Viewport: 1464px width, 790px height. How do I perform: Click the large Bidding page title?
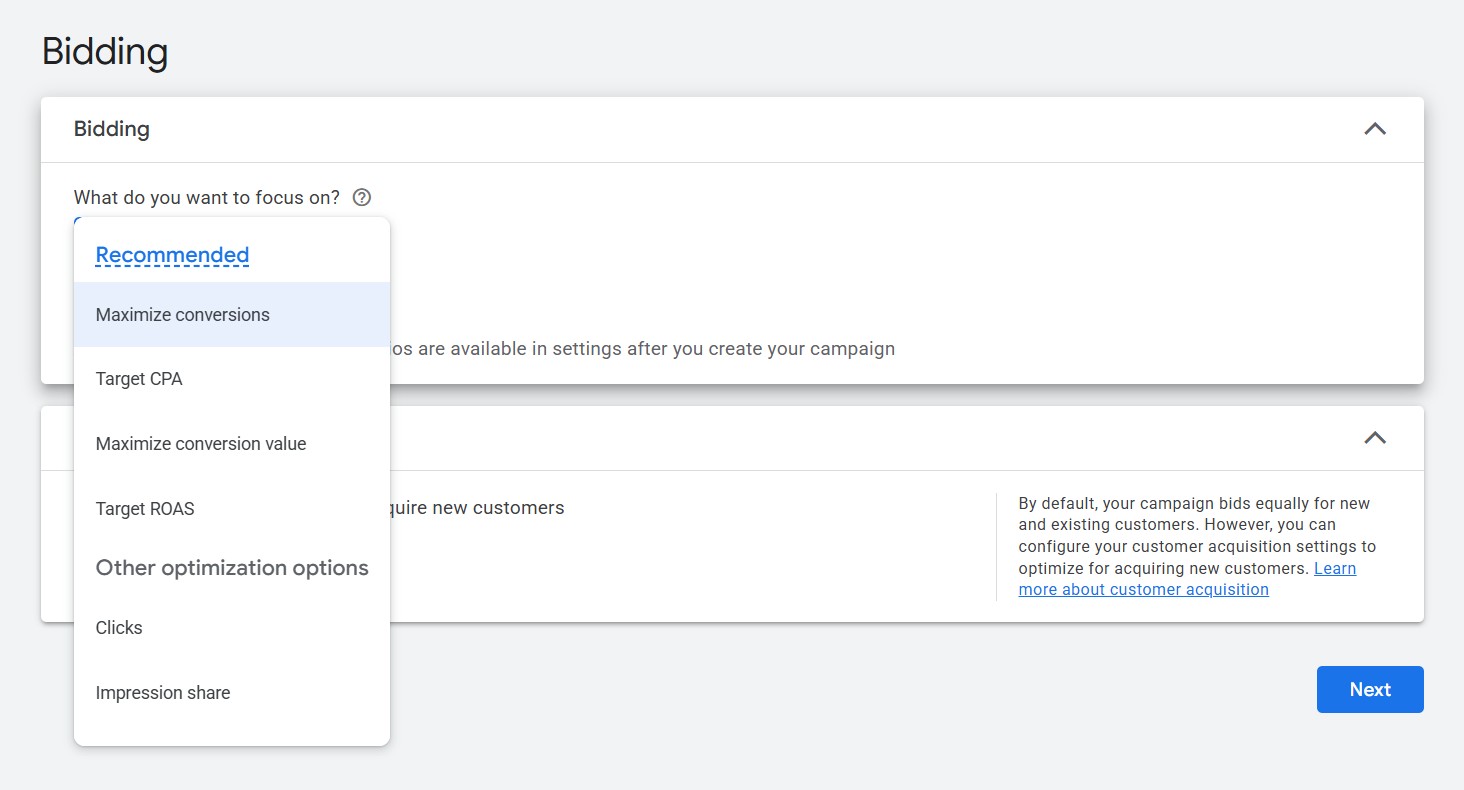click(105, 51)
